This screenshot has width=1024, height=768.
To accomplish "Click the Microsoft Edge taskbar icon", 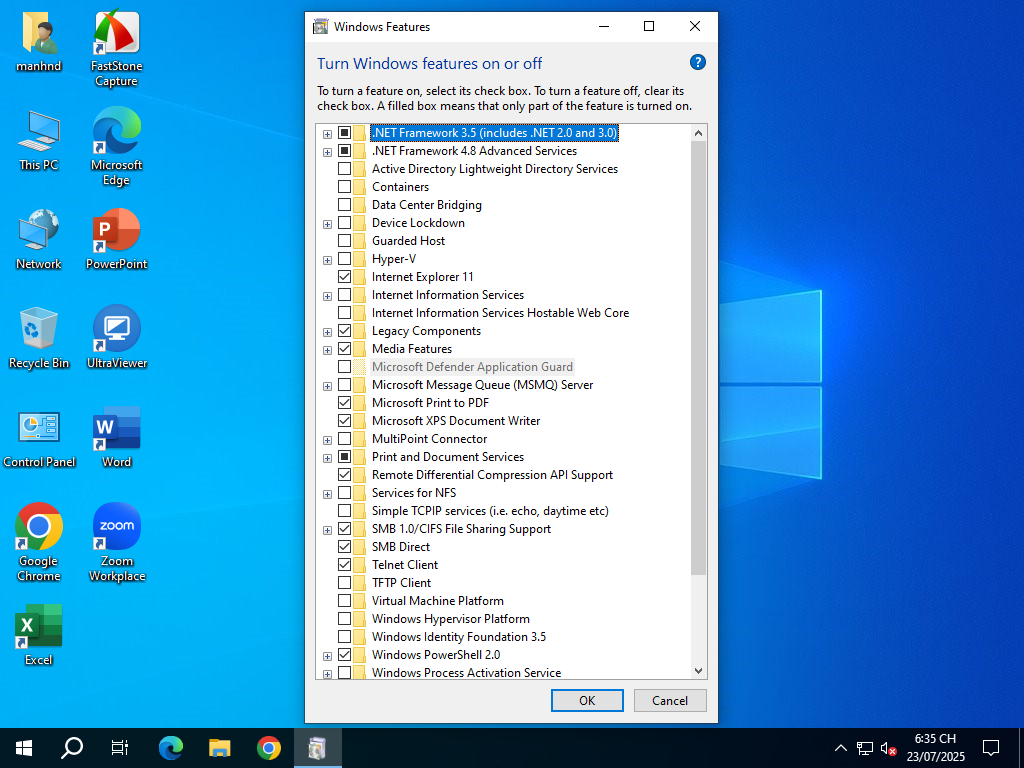I will 171,747.
